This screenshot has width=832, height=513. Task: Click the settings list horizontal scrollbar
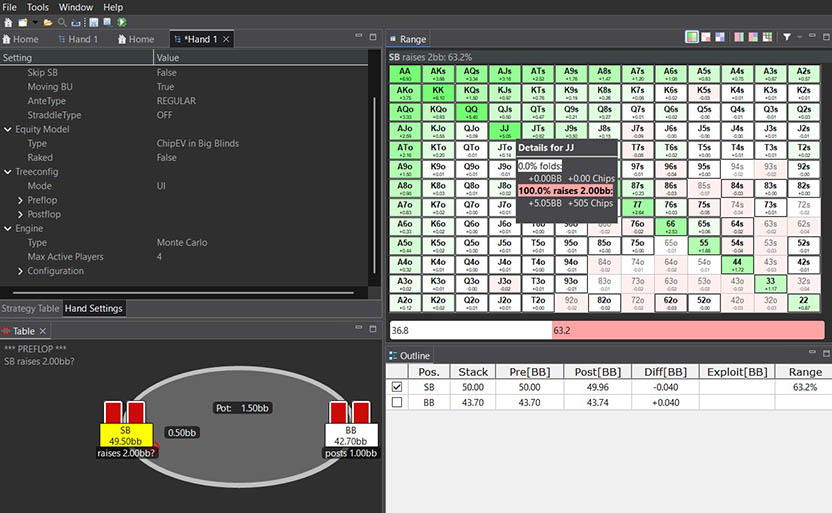(183, 292)
